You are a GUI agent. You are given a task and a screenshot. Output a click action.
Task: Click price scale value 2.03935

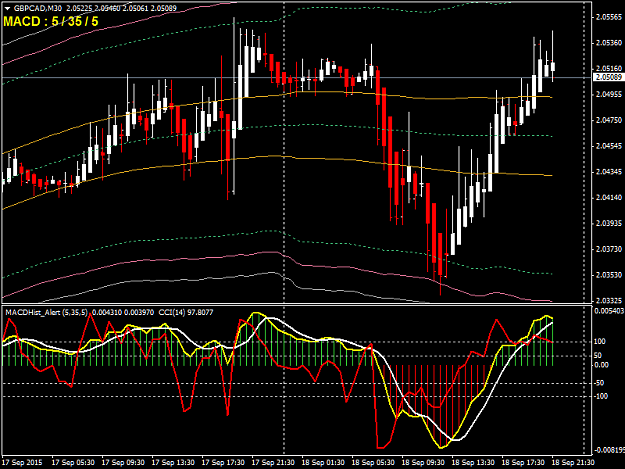pyautogui.click(x=608, y=224)
